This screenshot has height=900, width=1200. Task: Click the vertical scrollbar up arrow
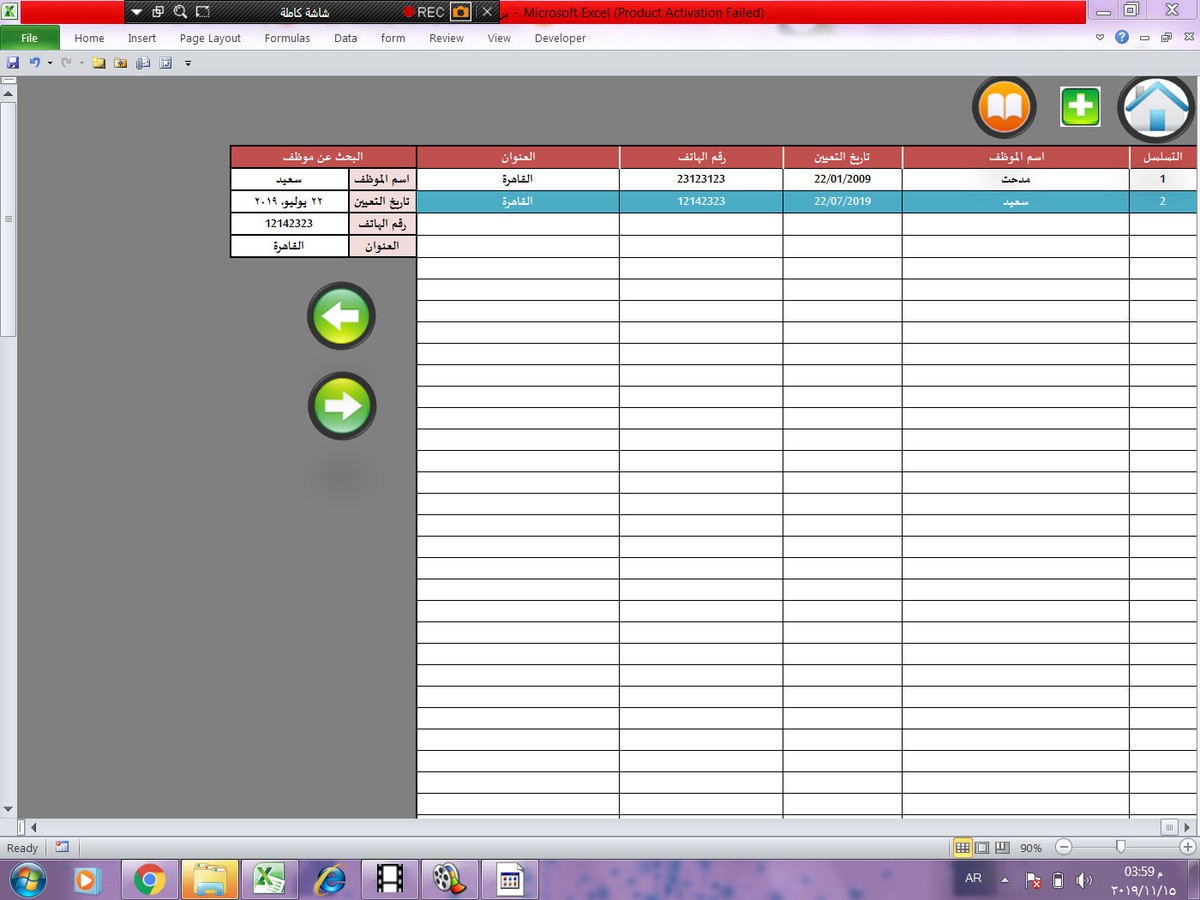pos(8,92)
